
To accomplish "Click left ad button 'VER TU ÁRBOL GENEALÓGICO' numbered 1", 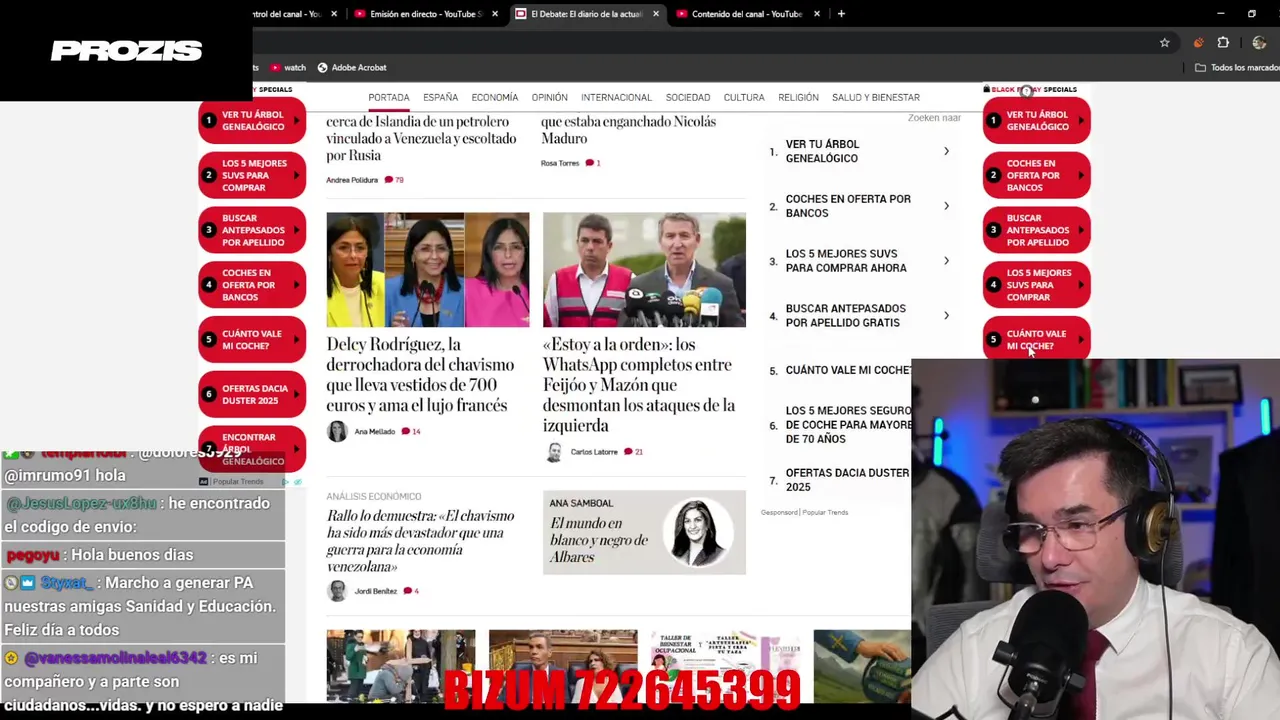I will (x=252, y=120).
